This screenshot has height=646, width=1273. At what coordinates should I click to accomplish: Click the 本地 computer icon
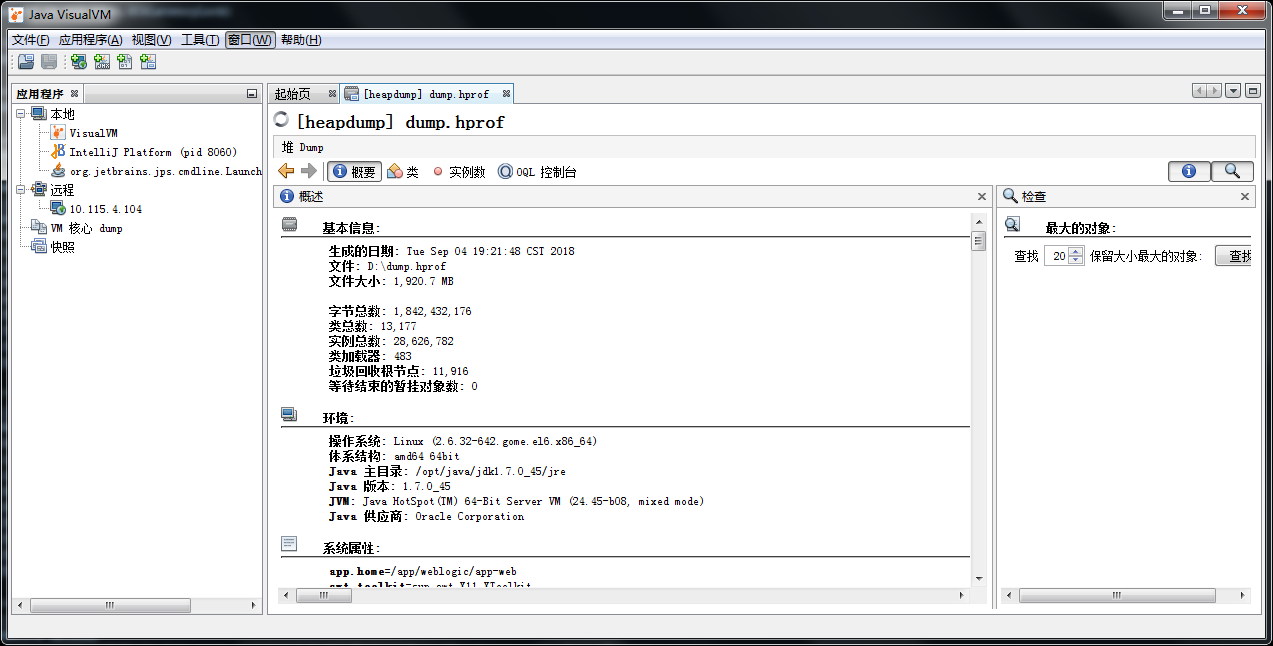coord(39,114)
